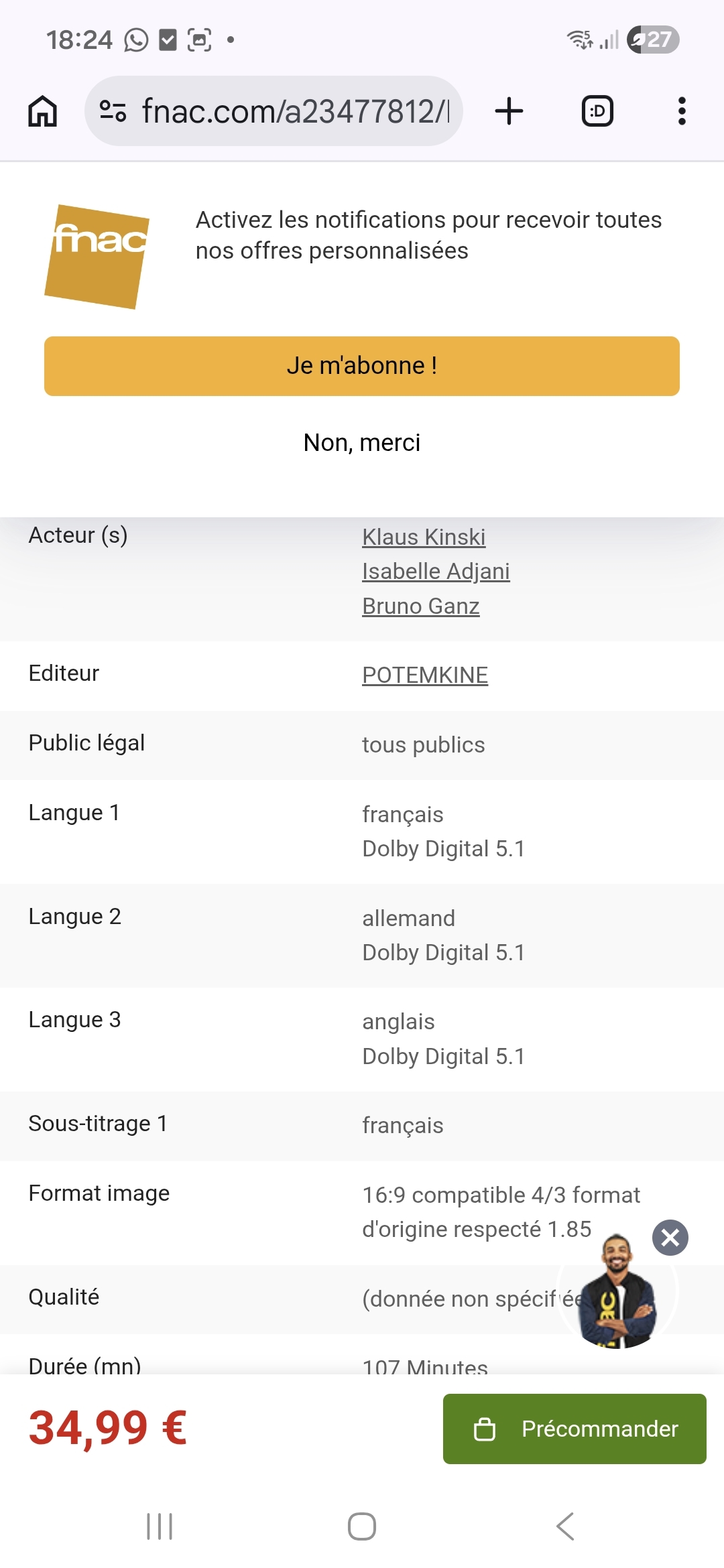The image size is (724, 1568).
Task: Tap the checkmark notification status icon
Action: [x=168, y=40]
